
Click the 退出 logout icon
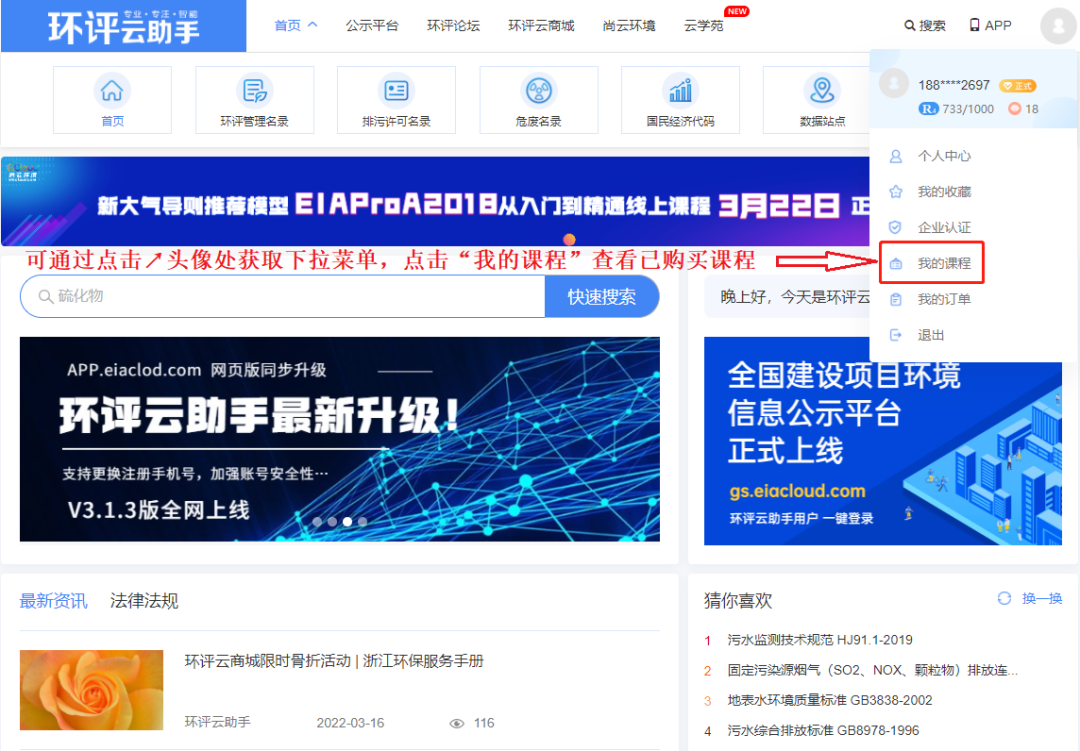pos(895,335)
